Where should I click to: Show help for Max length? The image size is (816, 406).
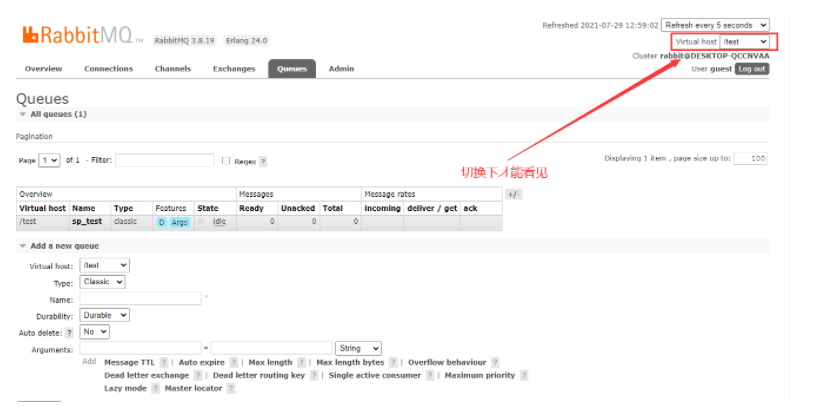[302, 363]
